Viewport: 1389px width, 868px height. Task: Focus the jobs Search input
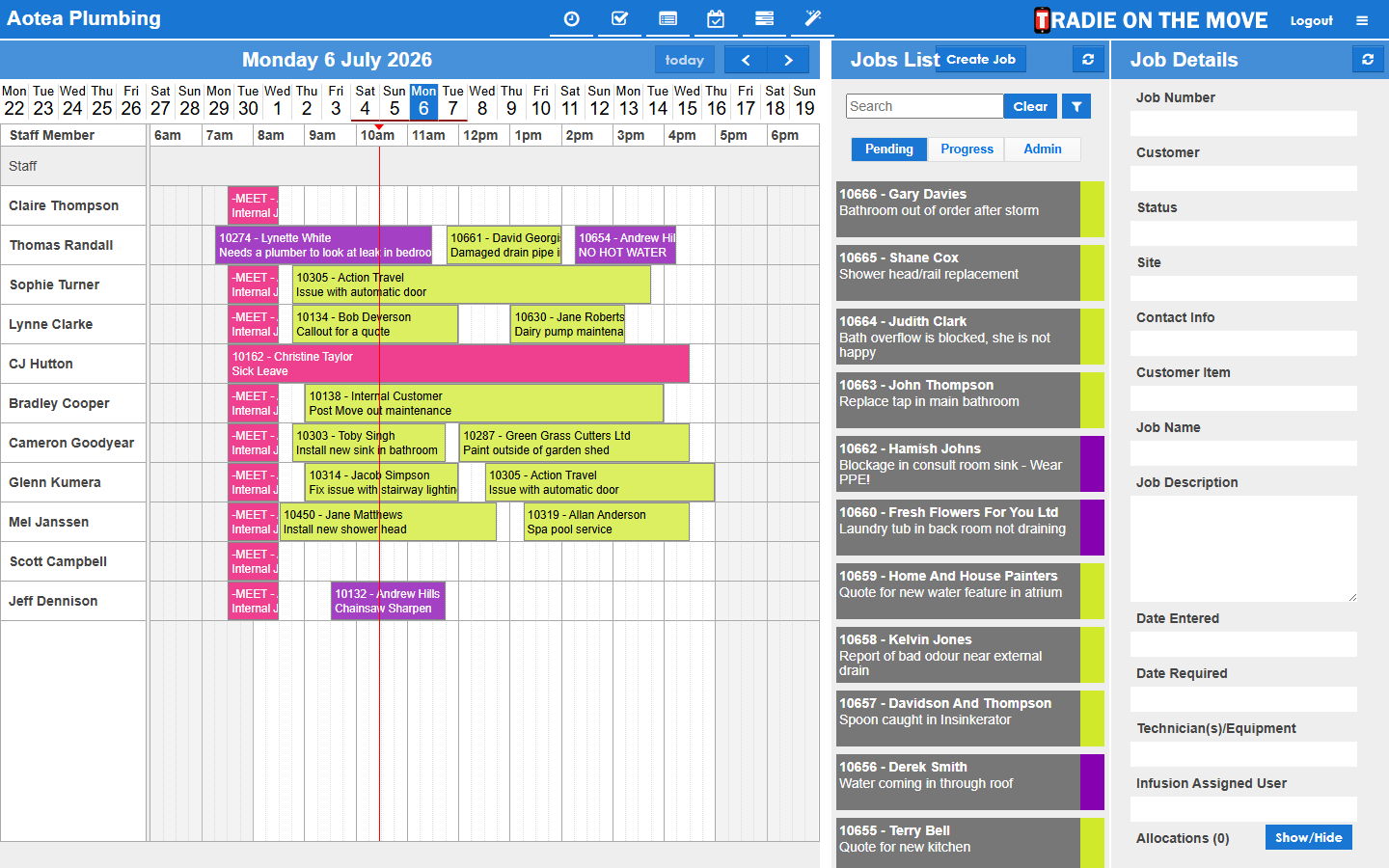(924, 106)
